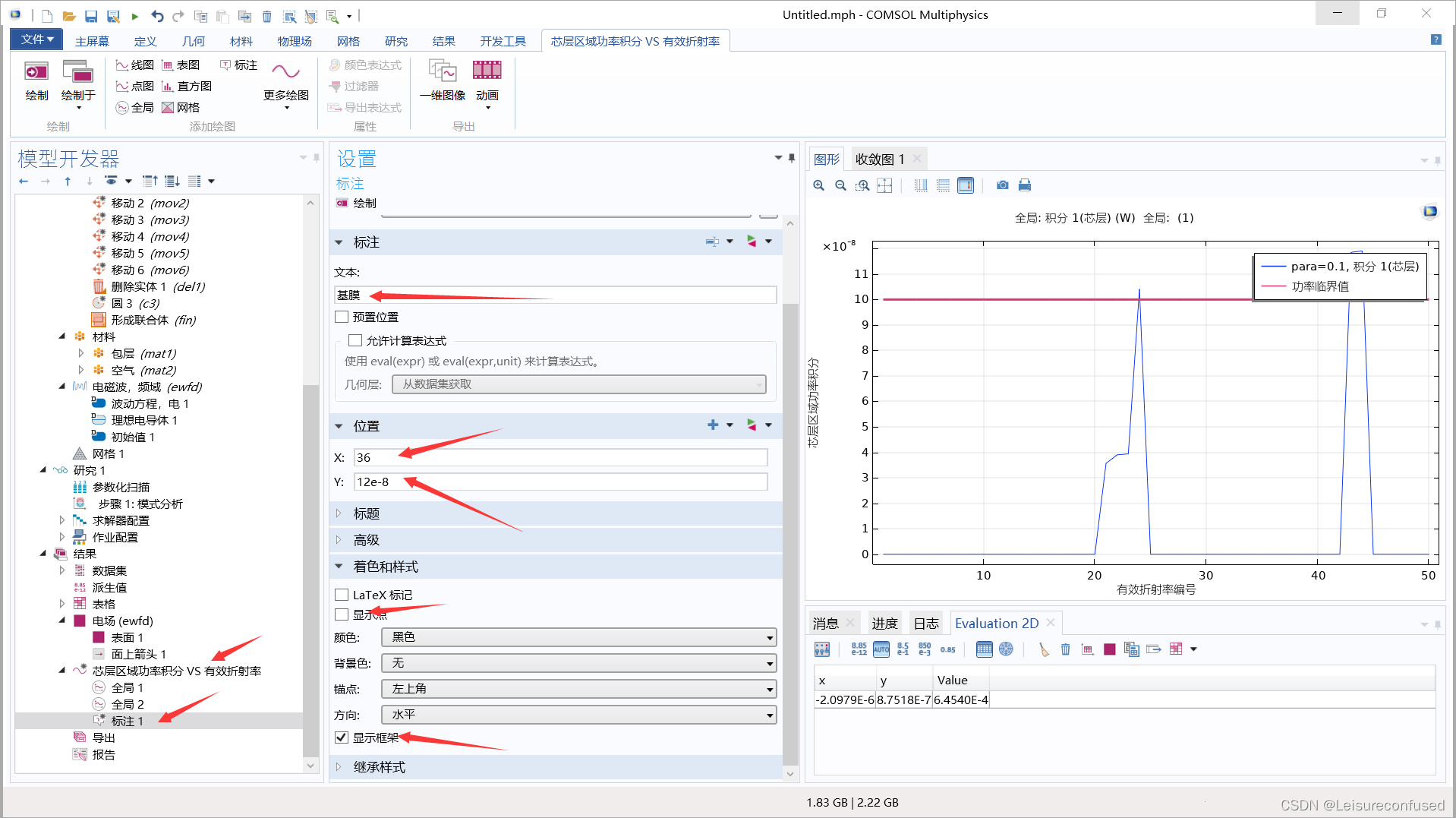Select 标注 1 node in model tree
The height and width of the screenshot is (818, 1456).
coord(126,721)
